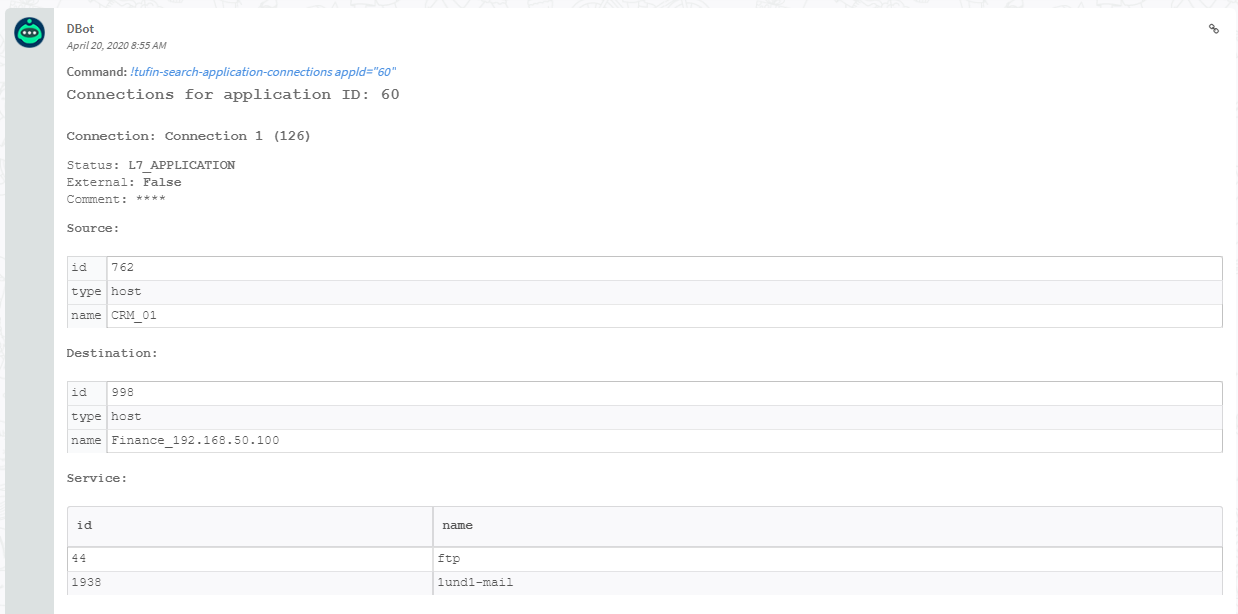Click the Connections for application ID heading
This screenshot has height=614, width=1238.
tap(233, 94)
